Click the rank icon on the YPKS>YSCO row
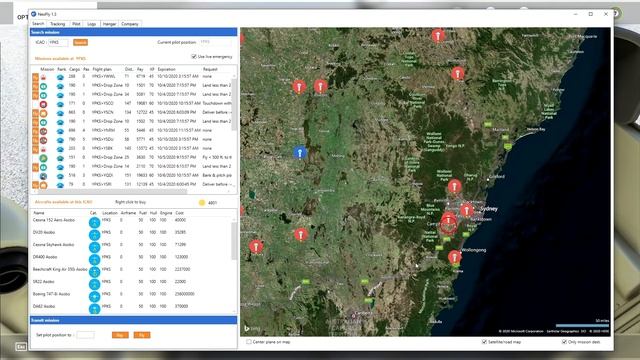The height and width of the screenshot is (360, 640). [x=60, y=104]
